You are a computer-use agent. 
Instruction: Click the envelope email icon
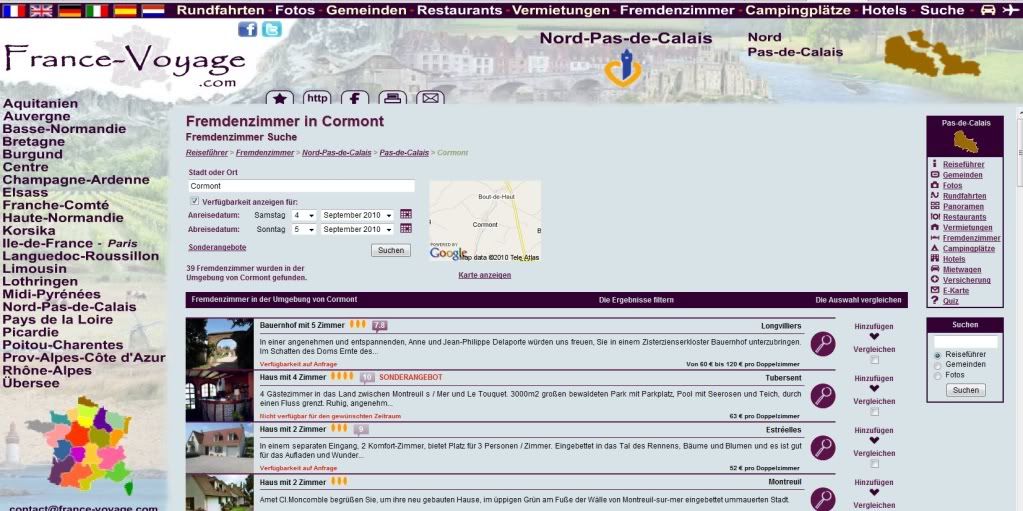point(430,98)
